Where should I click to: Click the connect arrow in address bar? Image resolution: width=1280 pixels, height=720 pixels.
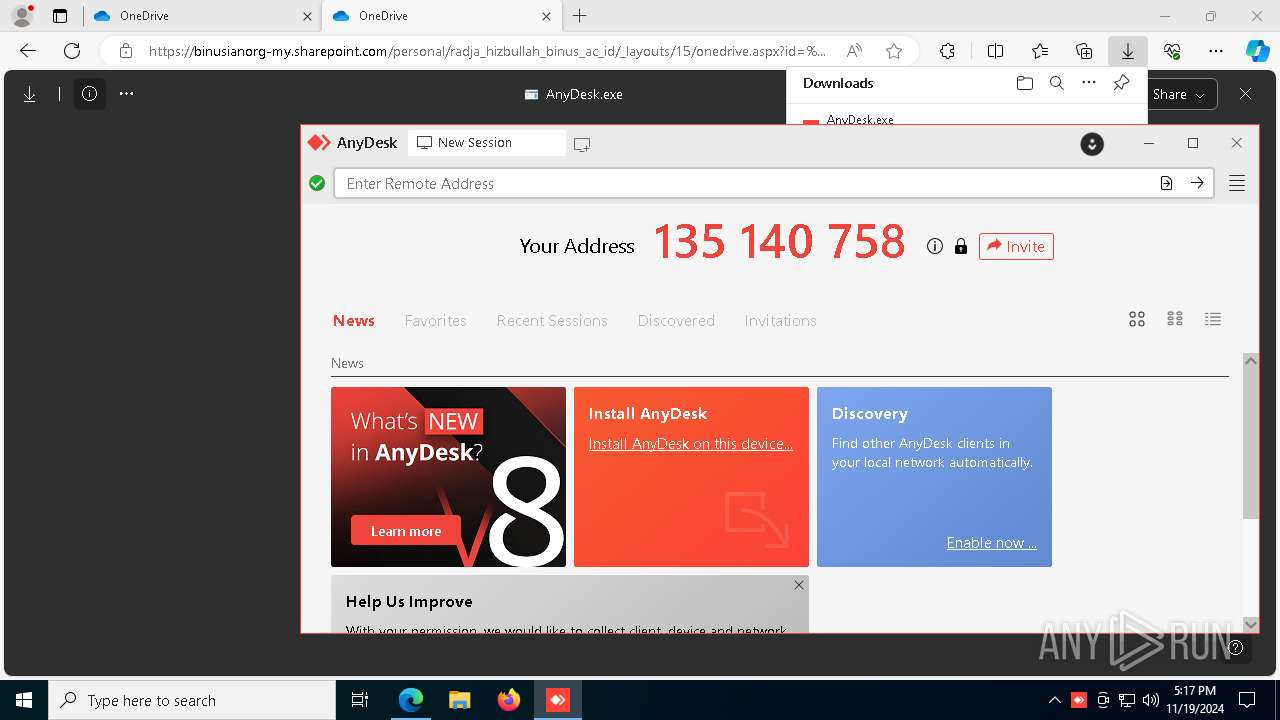point(1197,183)
